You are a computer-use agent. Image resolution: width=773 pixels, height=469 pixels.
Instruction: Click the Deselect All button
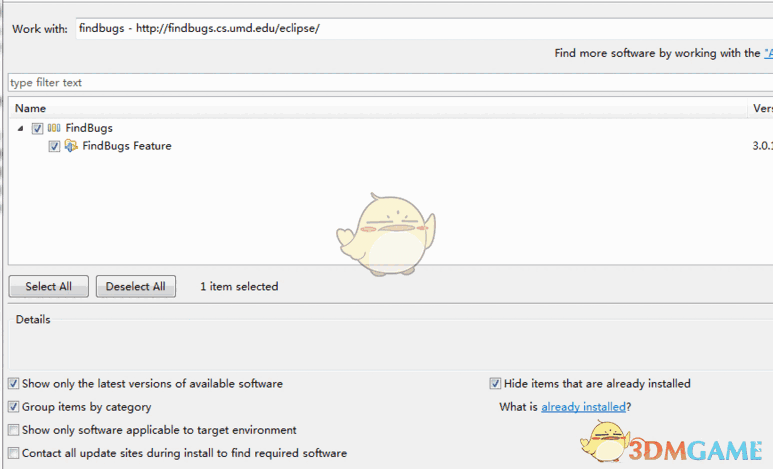[136, 287]
